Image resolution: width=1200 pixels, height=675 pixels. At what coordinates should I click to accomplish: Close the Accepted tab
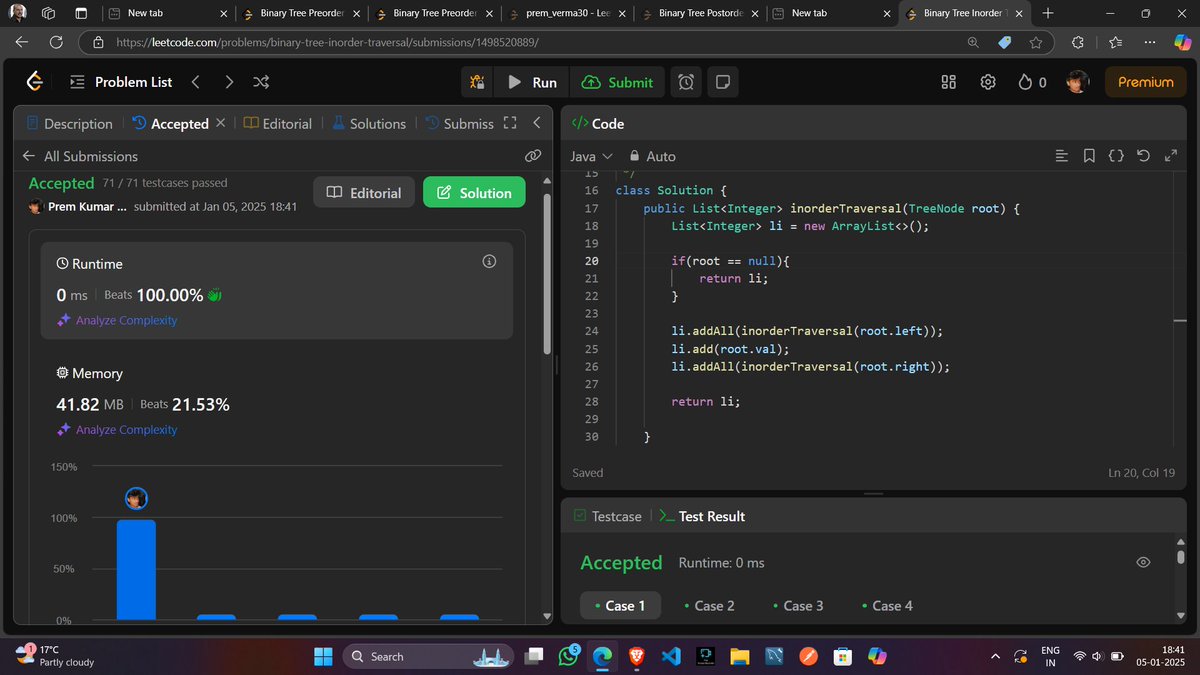coord(221,123)
